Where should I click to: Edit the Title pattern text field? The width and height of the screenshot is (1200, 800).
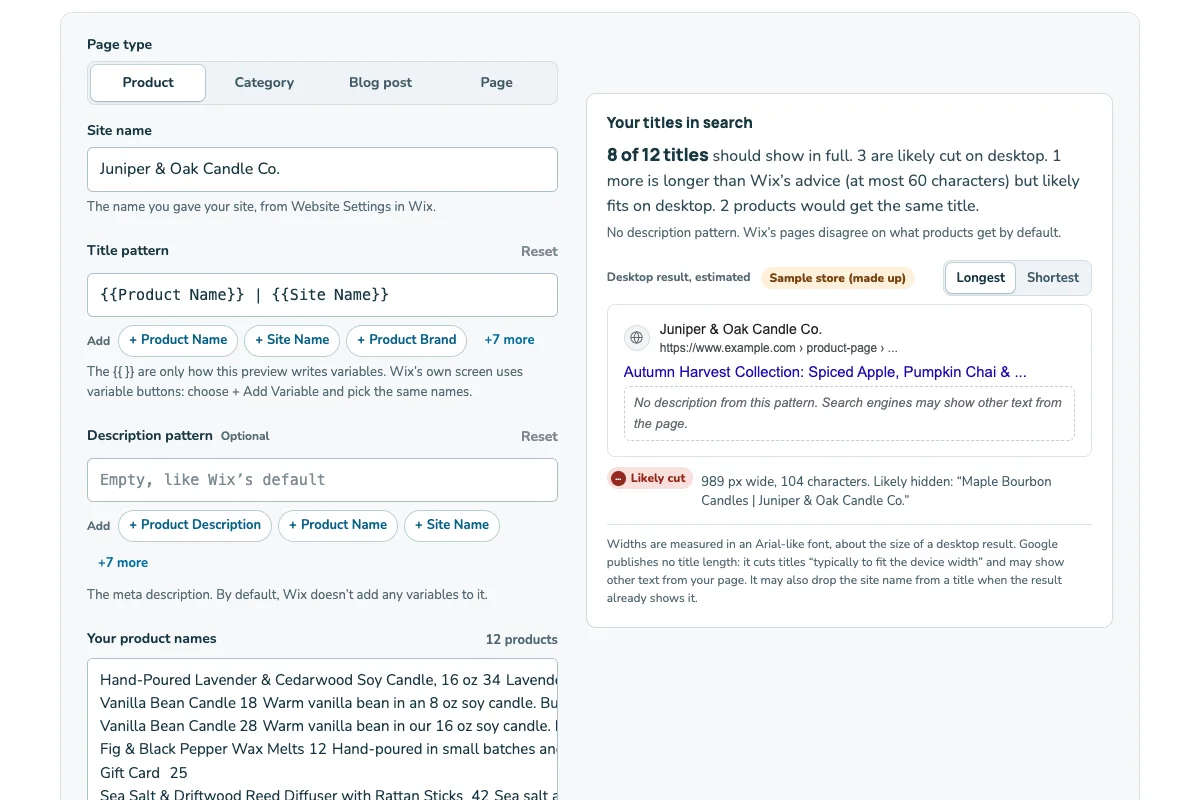pos(322,295)
